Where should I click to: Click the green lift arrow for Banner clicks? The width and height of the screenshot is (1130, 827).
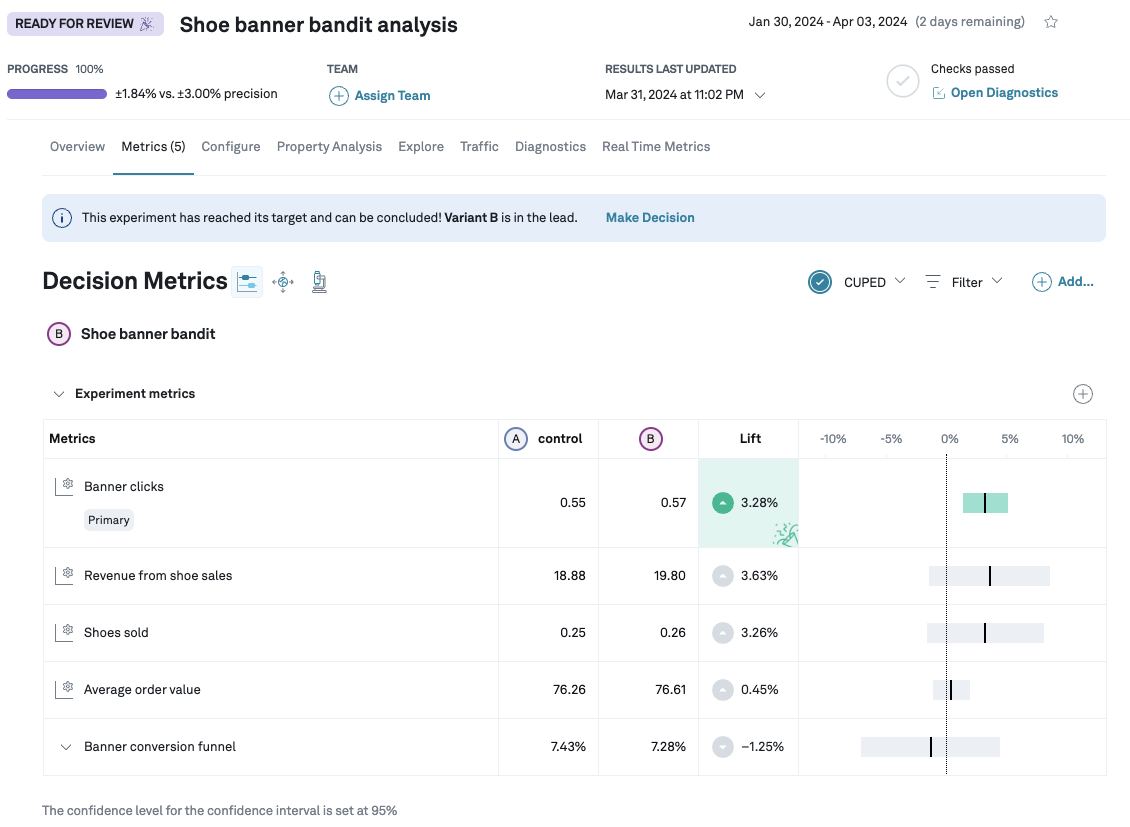(x=723, y=503)
